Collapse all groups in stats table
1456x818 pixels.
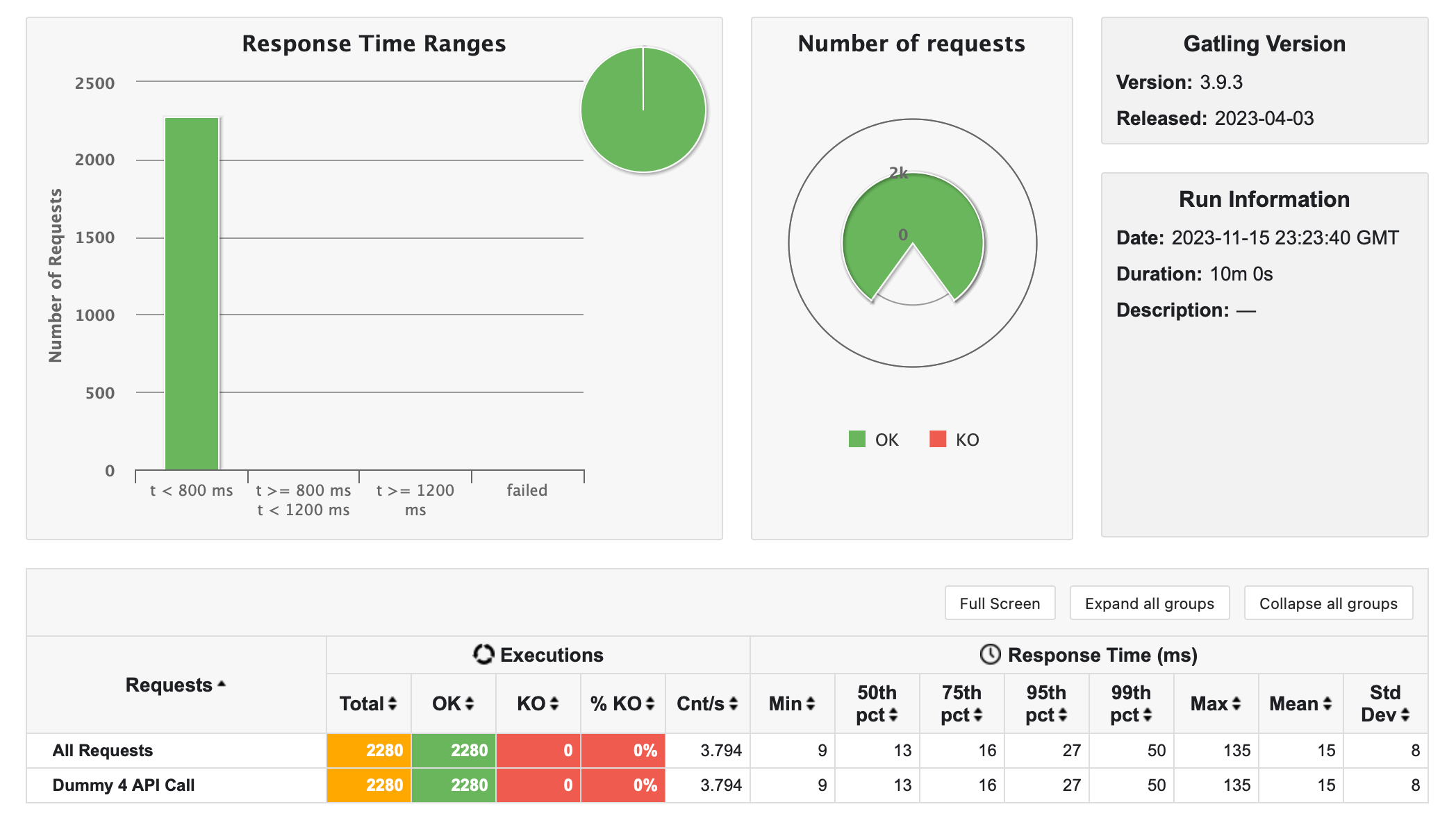point(1327,603)
